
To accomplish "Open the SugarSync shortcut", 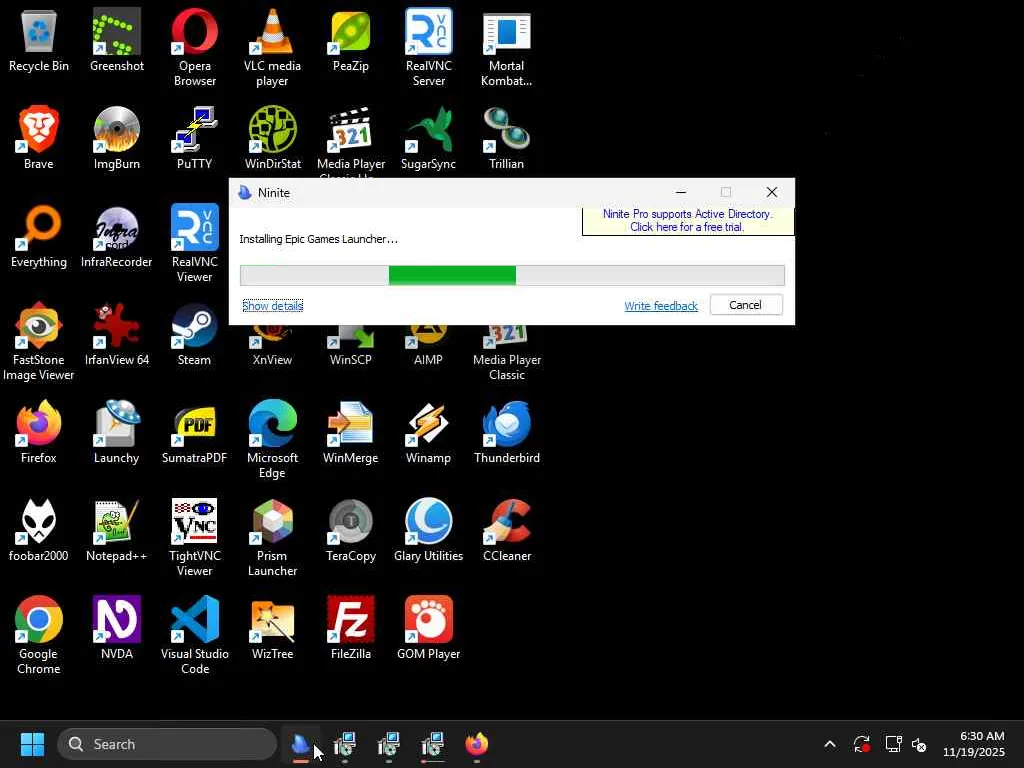I will 428,138.
